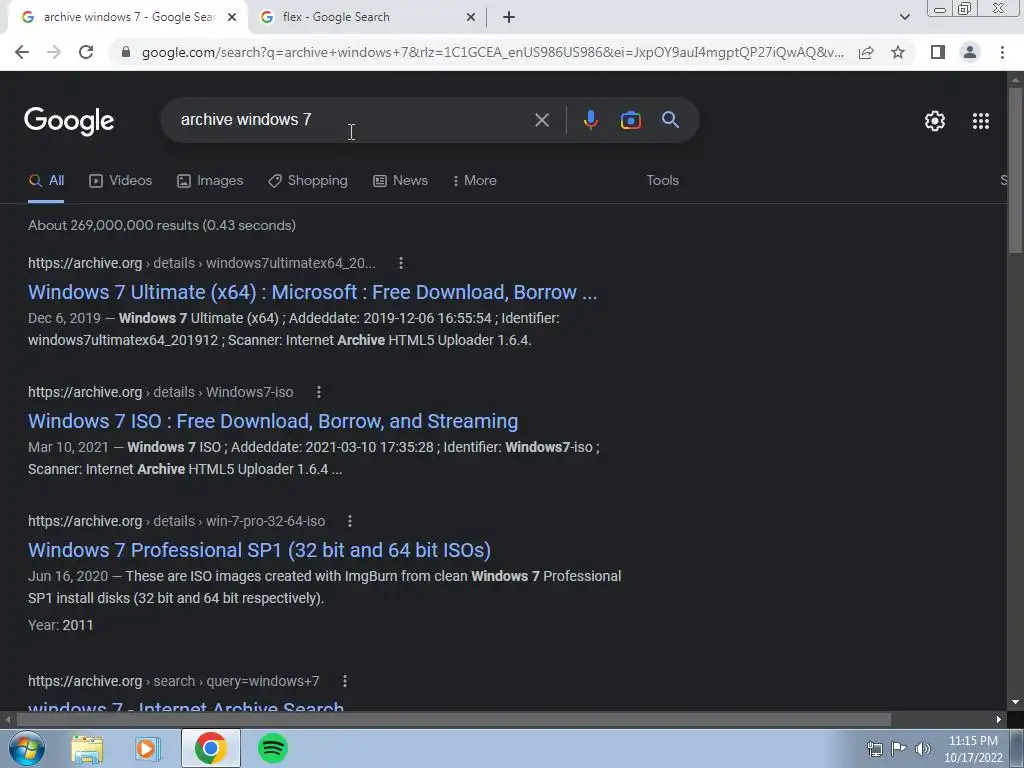Open Action Center flag icon
This screenshot has height=768, width=1024.
pyautogui.click(x=899, y=749)
